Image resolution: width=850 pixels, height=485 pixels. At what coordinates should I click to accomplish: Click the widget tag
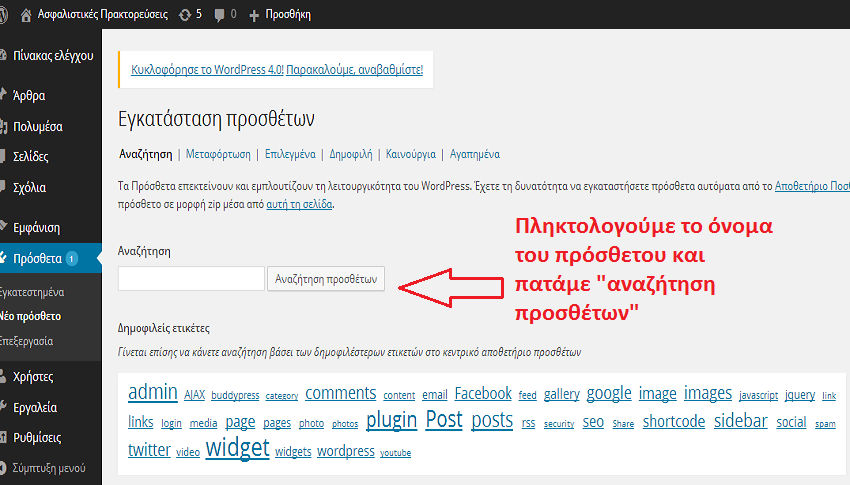coord(237,448)
